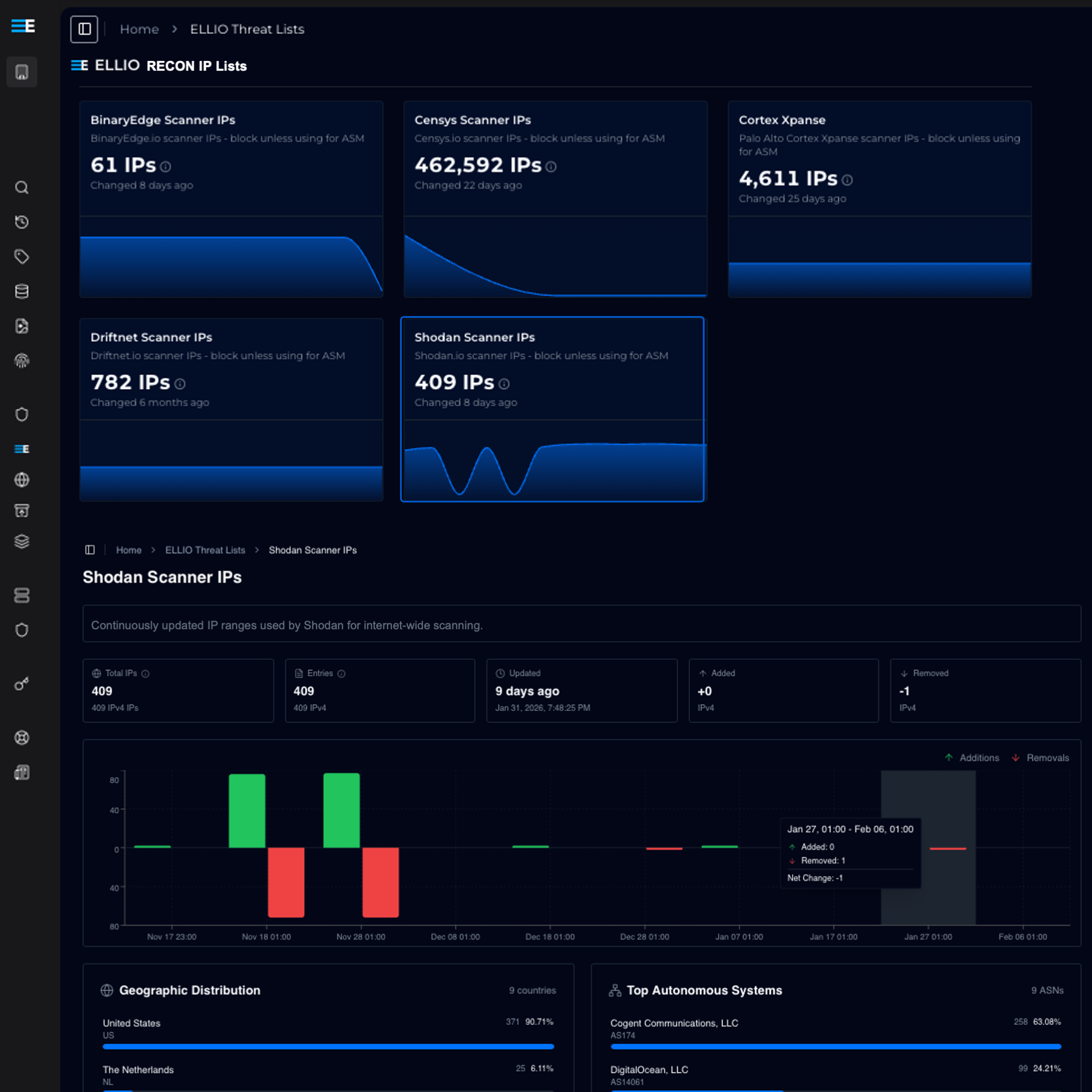Click the '9 ASNs' count label

[x=1047, y=990]
